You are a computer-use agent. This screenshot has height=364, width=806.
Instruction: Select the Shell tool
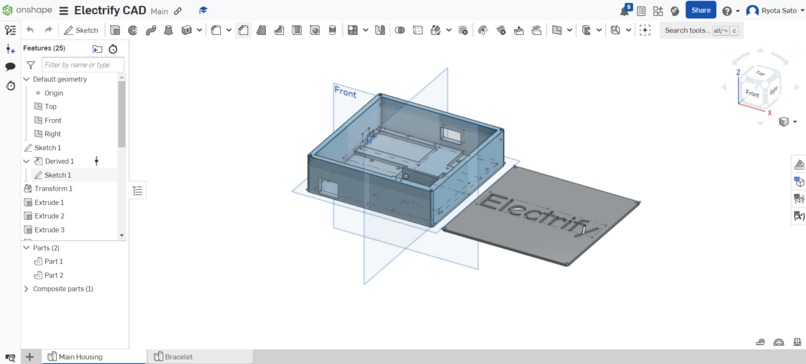[297, 30]
